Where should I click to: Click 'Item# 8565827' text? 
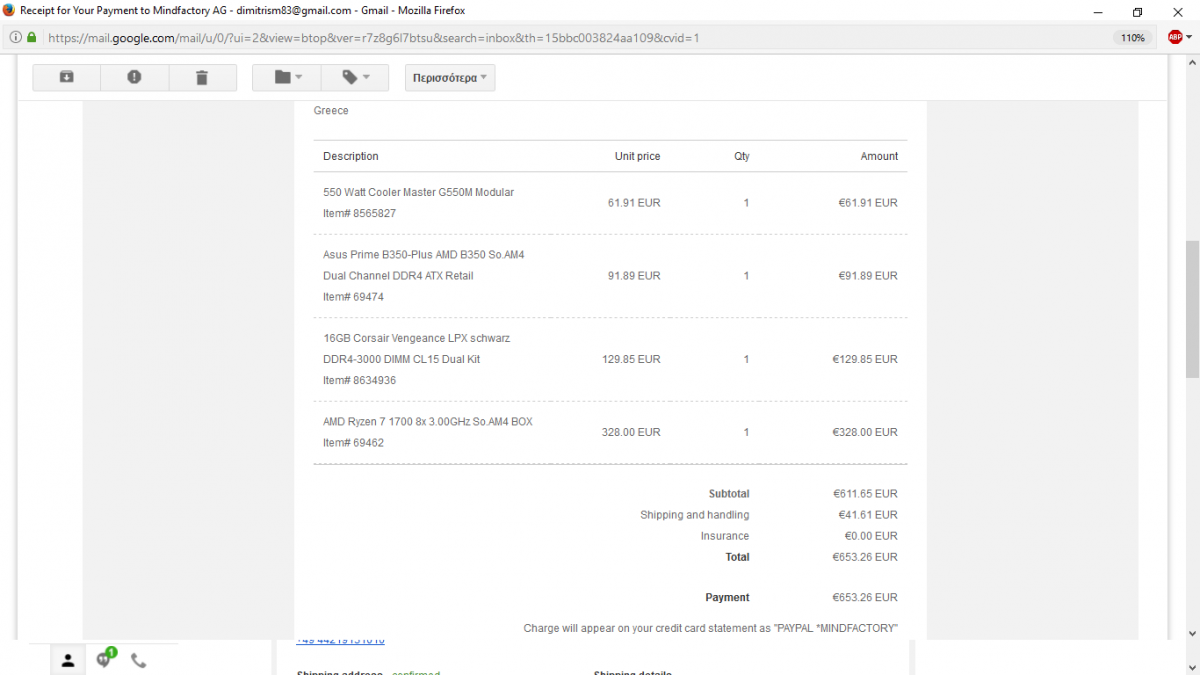[360, 213]
